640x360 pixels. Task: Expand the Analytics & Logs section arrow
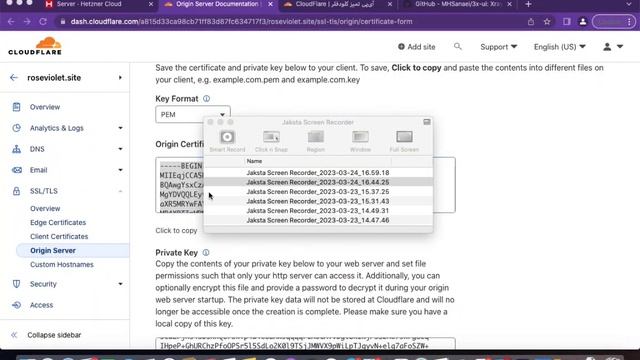coord(120,128)
